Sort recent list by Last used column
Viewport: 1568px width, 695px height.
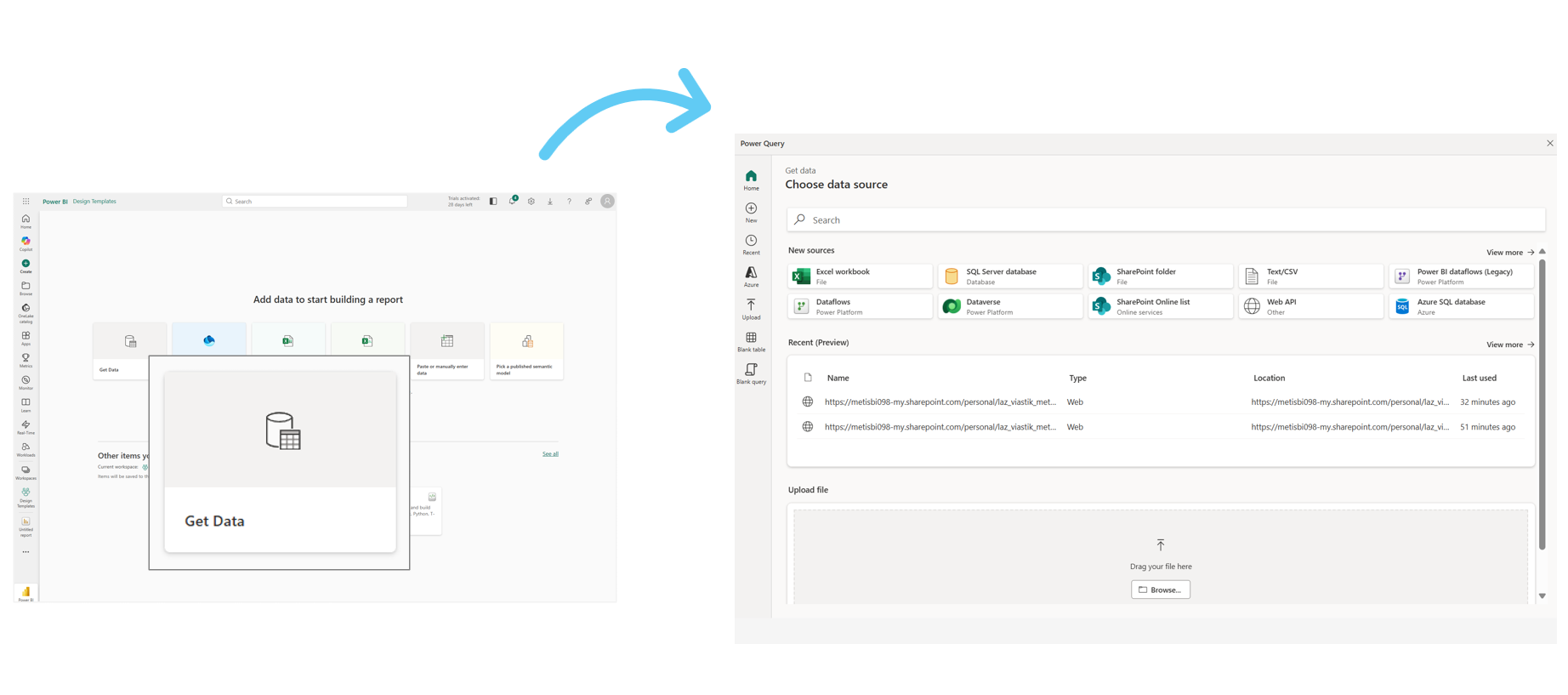pyautogui.click(x=1479, y=378)
